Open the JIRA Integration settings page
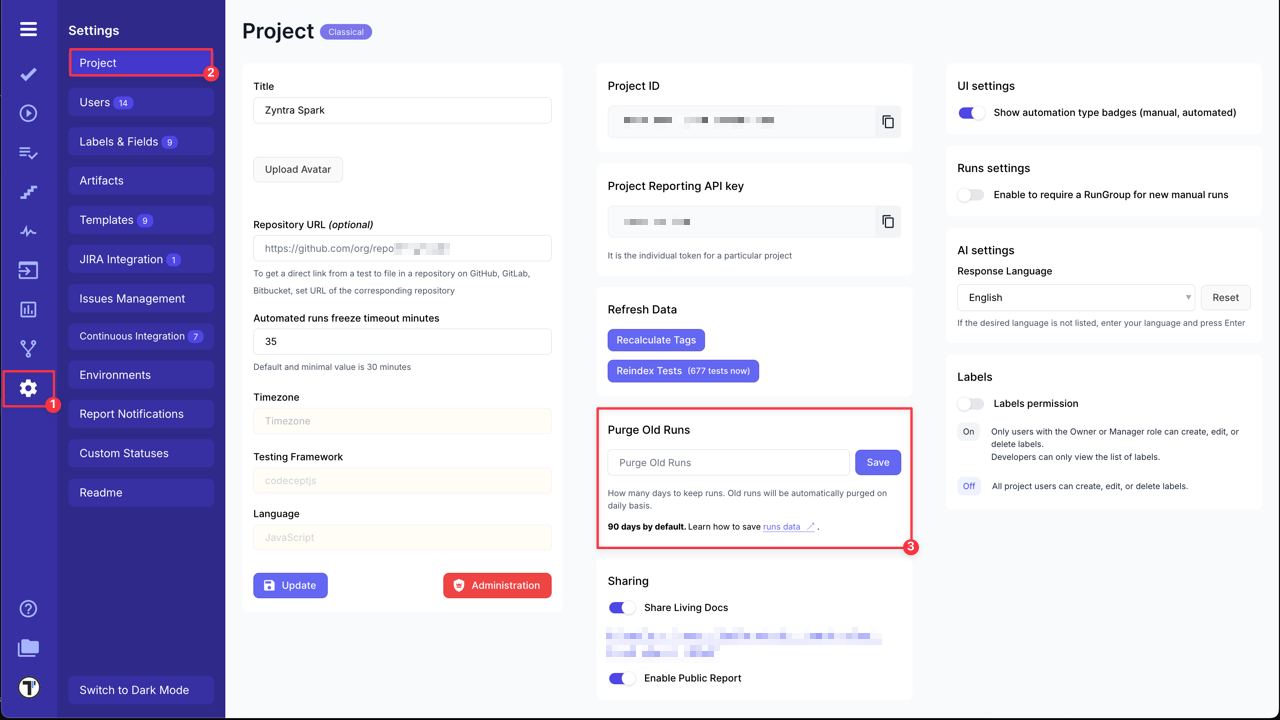Viewport: 1280px width, 720px height. pos(140,259)
